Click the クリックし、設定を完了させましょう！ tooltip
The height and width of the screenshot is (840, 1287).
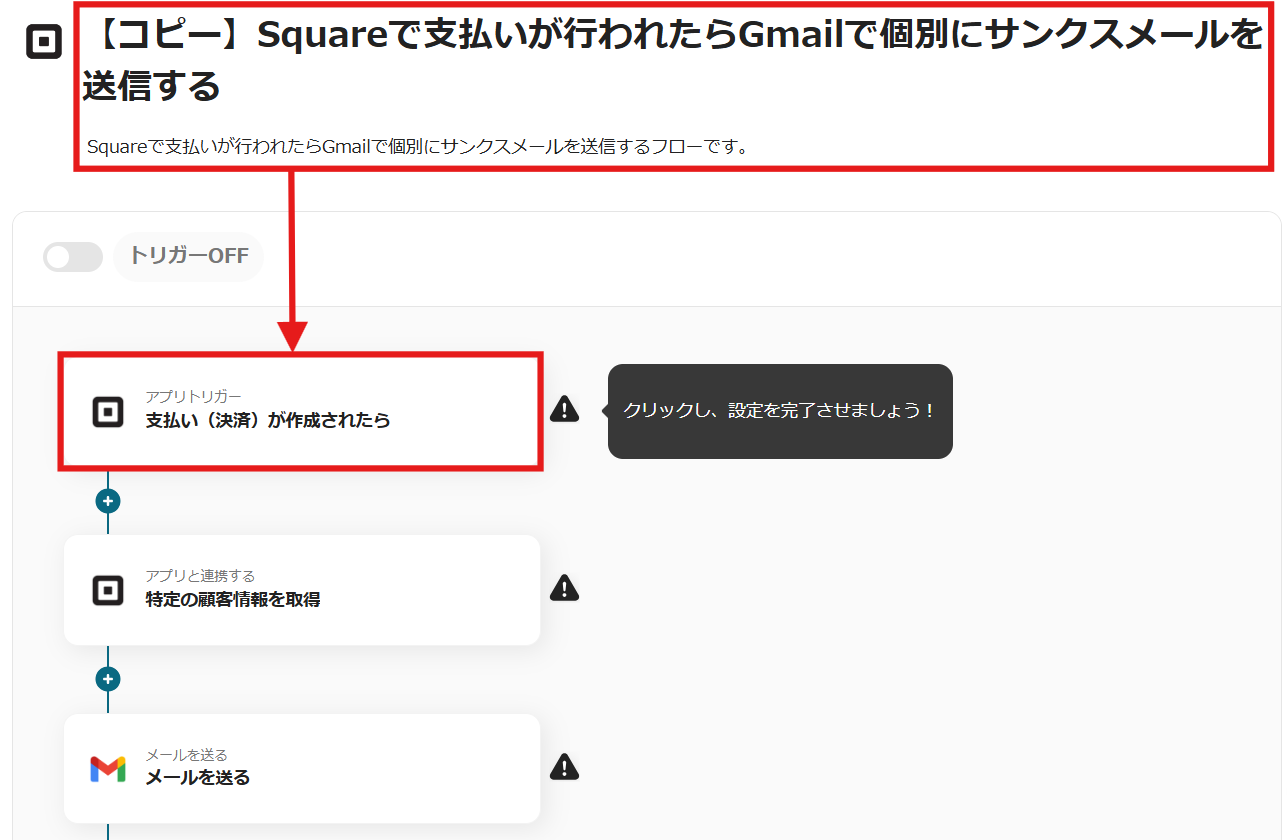(x=780, y=411)
